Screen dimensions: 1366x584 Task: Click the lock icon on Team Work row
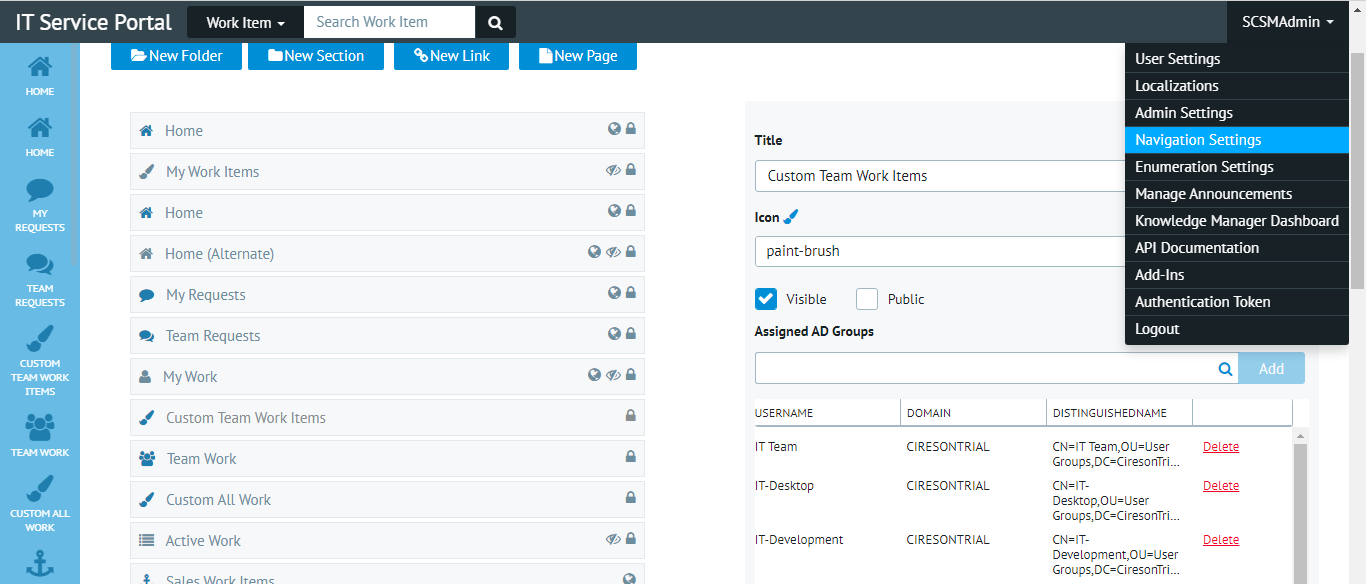pyautogui.click(x=630, y=457)
